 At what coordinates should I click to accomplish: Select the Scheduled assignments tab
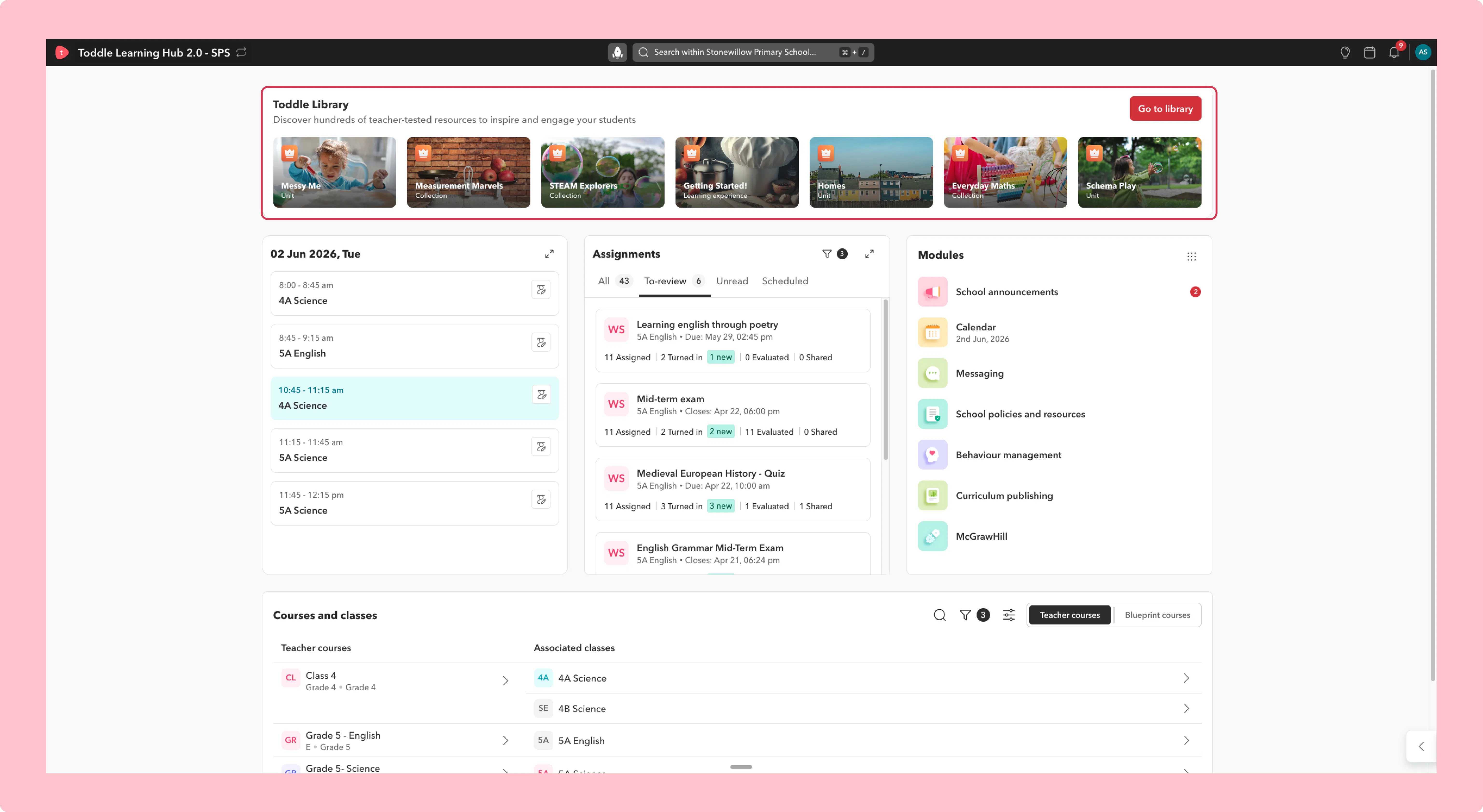tap(785, 281)
